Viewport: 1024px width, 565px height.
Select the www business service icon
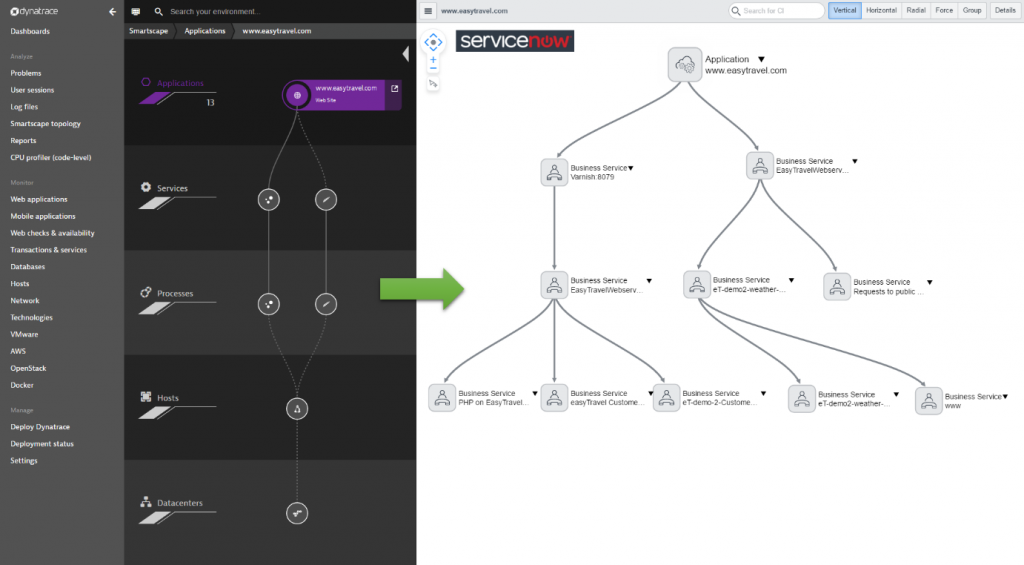(x=929, y=401)
